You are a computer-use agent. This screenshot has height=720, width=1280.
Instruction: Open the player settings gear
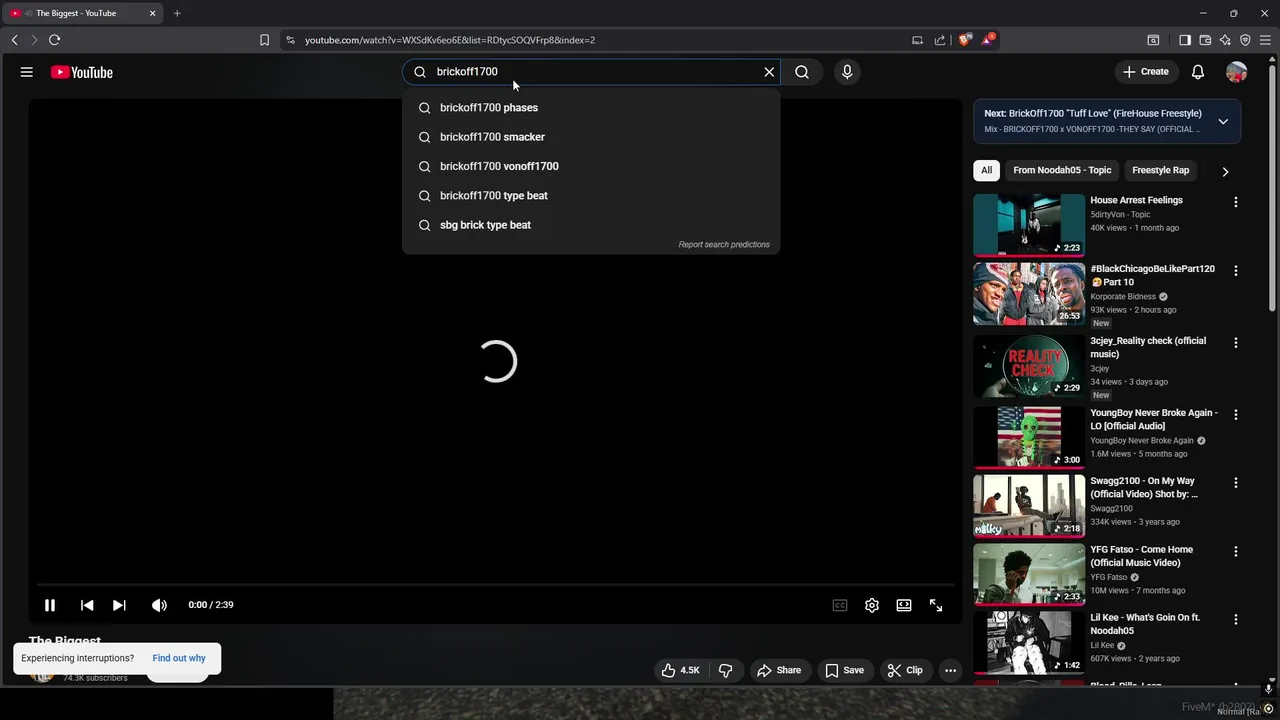(x=872, y=605)
